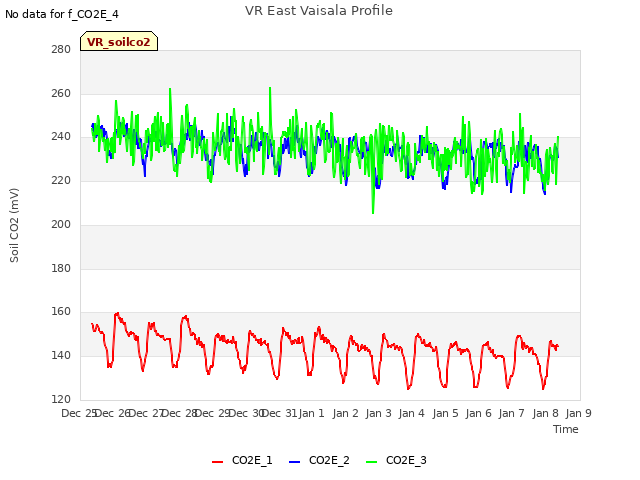Screen dimensions: 640x480
Task: Click the 280 y-axis tick label
Action: [61, 49]
